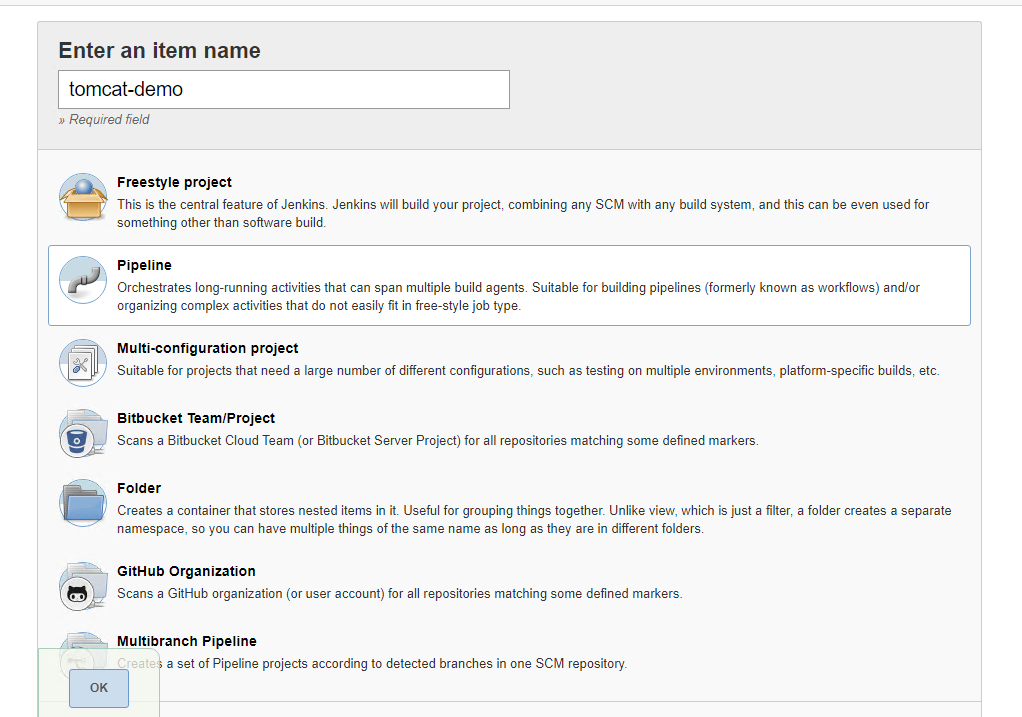Select Bitbucket Team/Project title
The image size is (1022, 717).
196,418
